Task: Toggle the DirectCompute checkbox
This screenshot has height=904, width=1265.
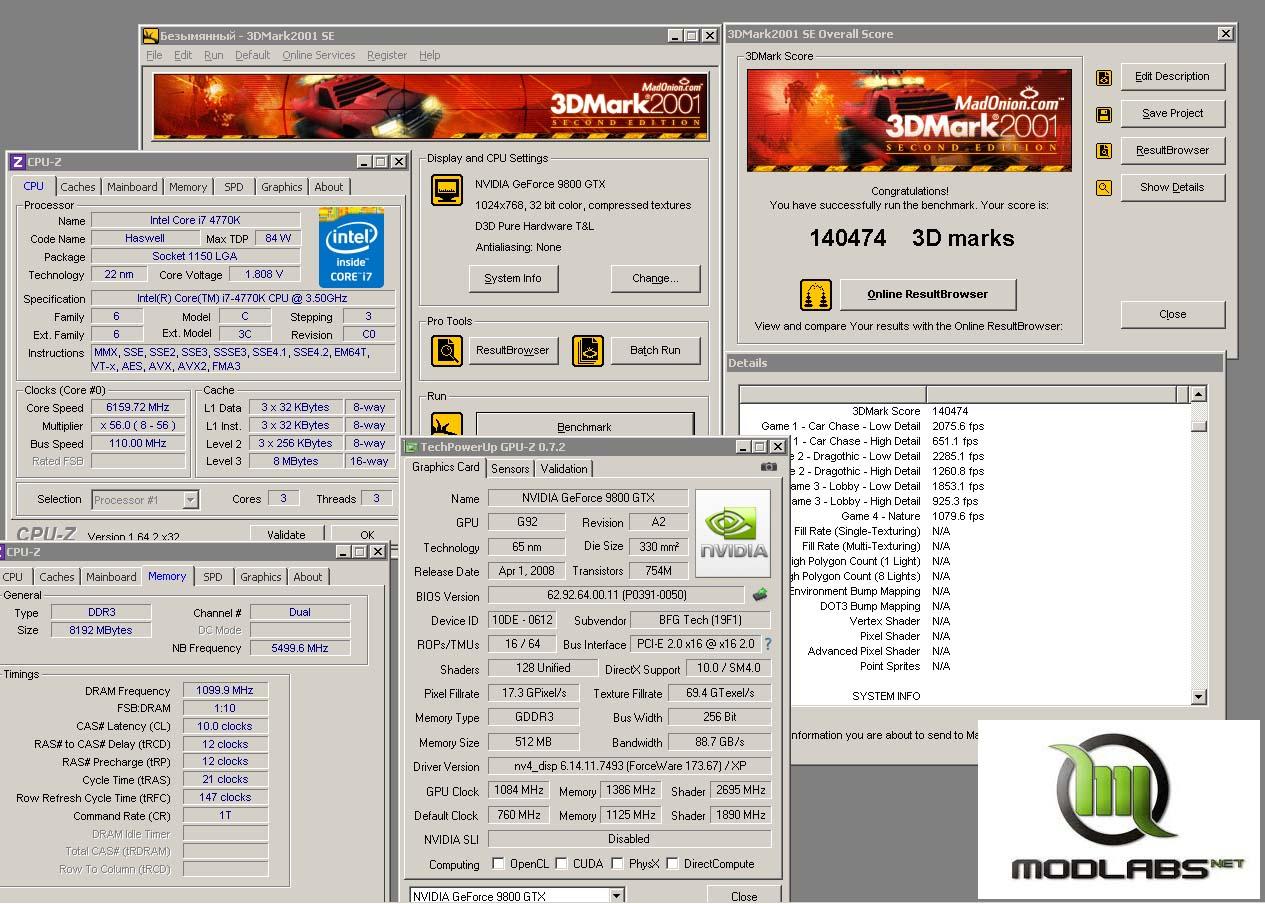Action: click(x=673, y=864)
